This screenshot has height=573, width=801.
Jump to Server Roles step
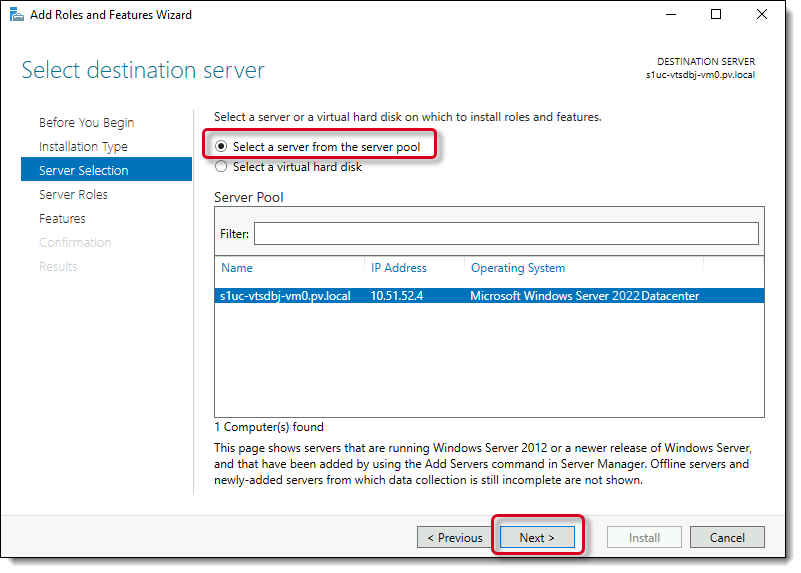[x=73, y=195]
